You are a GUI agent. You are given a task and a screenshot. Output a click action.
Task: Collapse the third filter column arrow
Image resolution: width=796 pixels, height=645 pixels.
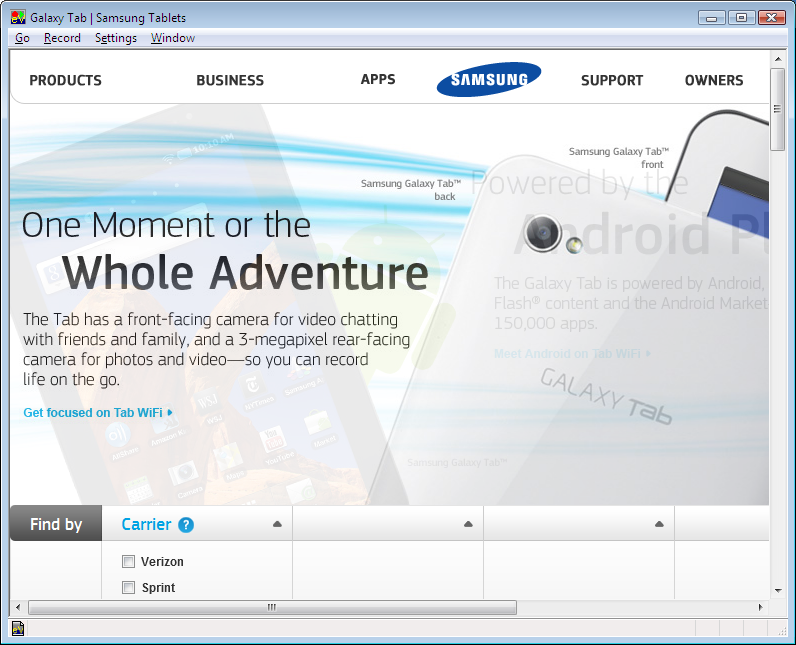coord(659,524)
